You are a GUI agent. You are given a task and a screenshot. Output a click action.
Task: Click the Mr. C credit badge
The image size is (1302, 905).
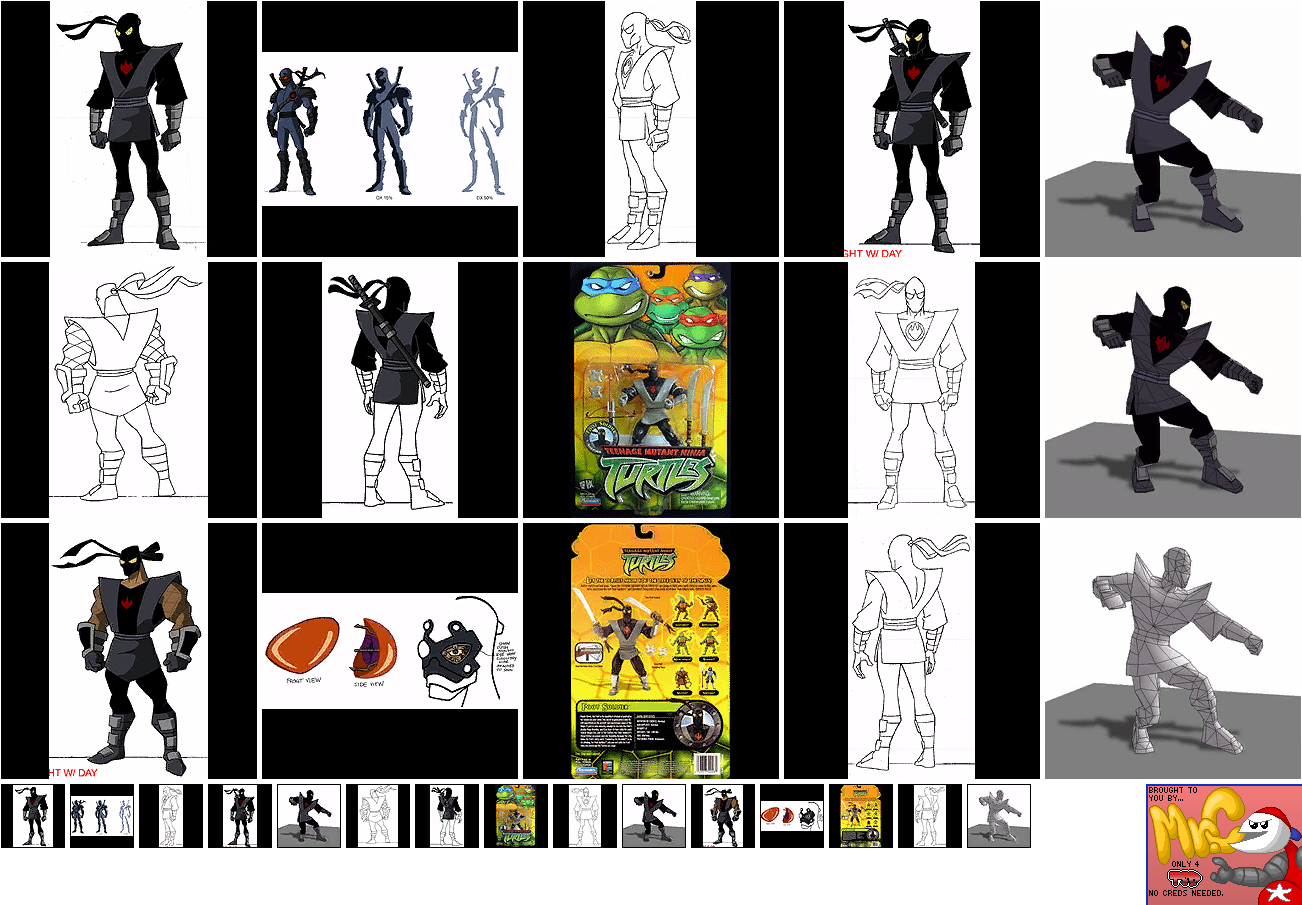pyautogui.click(x=1224, y=844)
